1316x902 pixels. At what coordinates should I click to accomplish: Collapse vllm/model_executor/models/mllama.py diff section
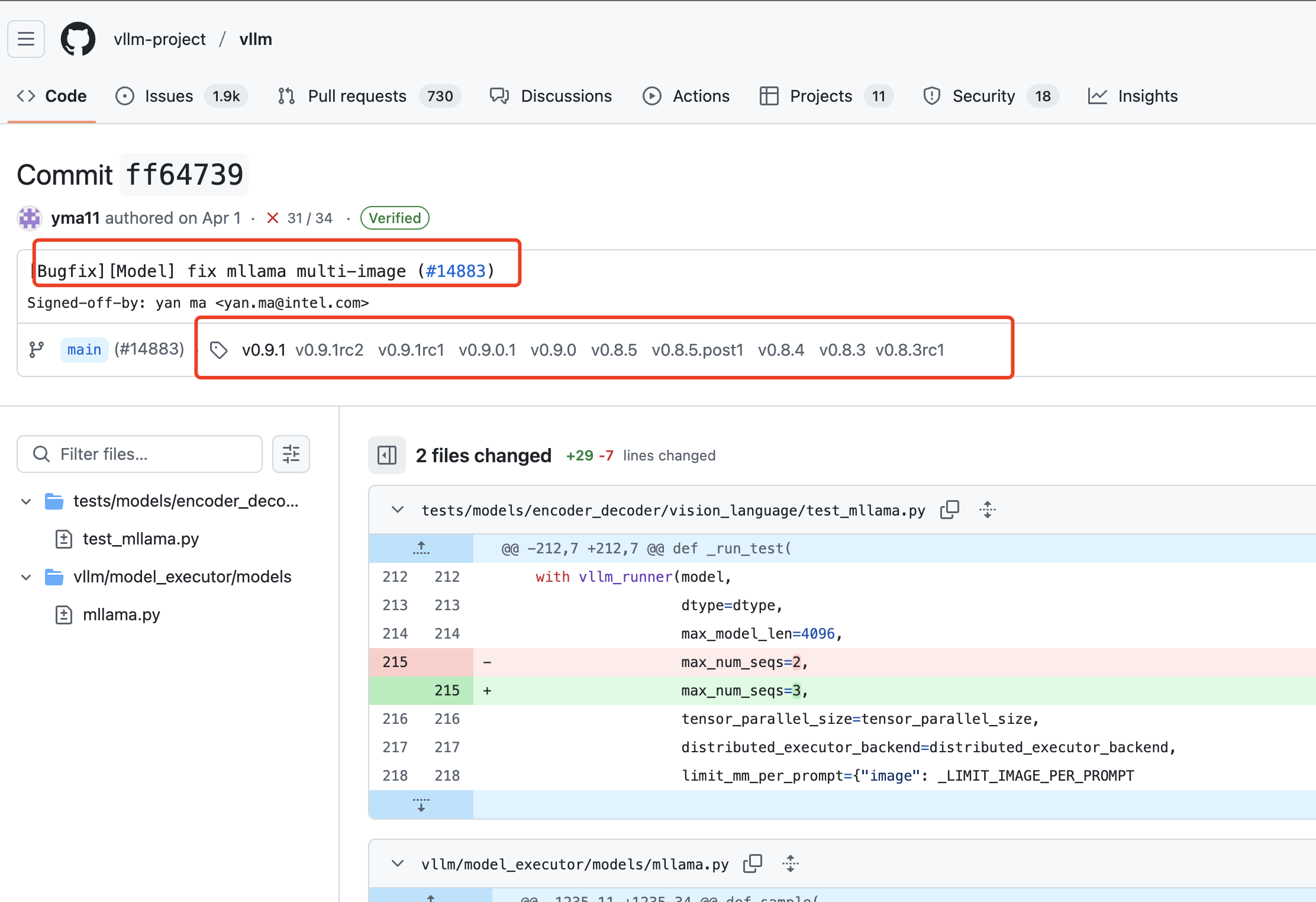tap(398, 864)
